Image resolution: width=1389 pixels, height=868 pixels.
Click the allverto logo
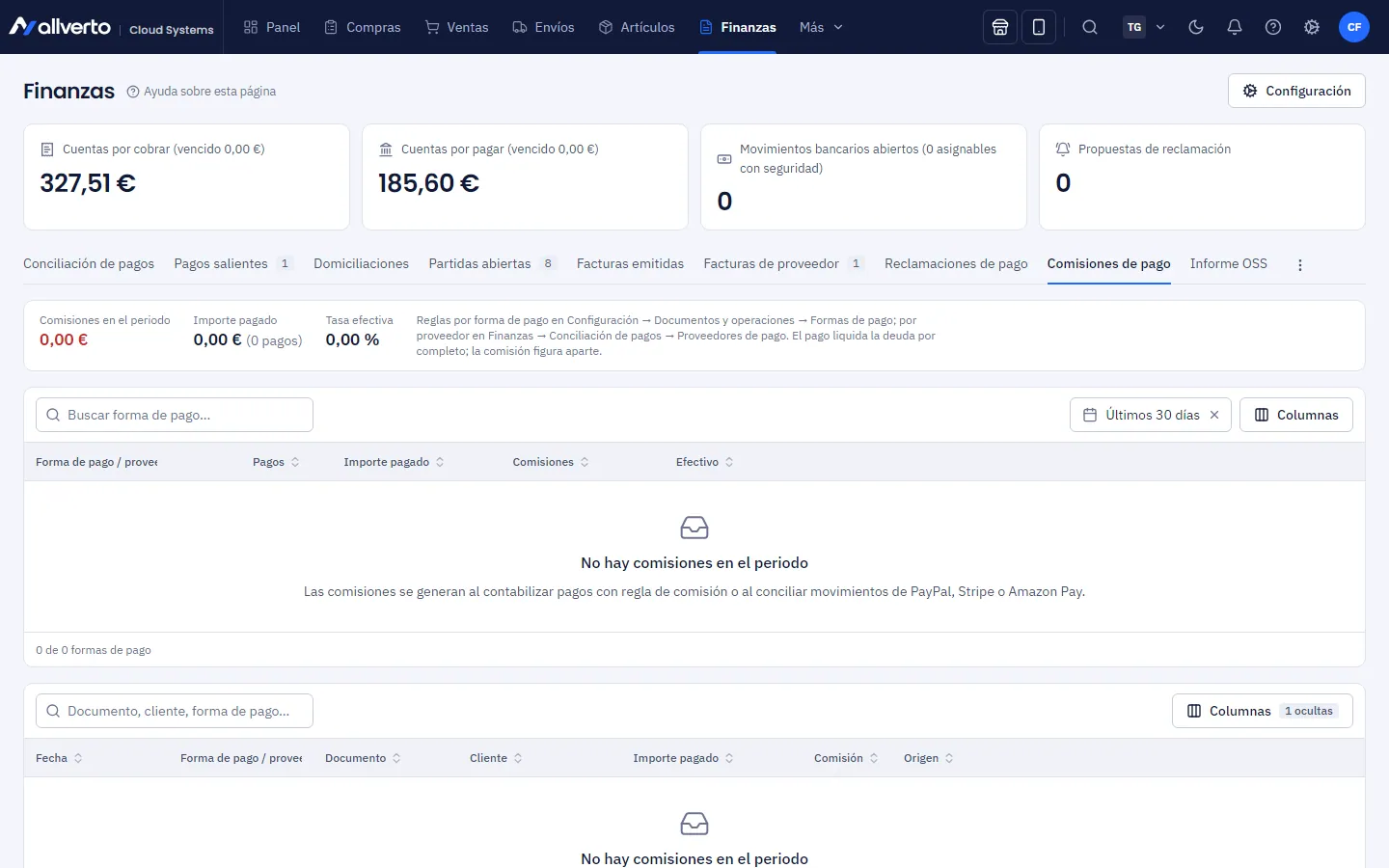pyautogui.click(x=60, y=27)
